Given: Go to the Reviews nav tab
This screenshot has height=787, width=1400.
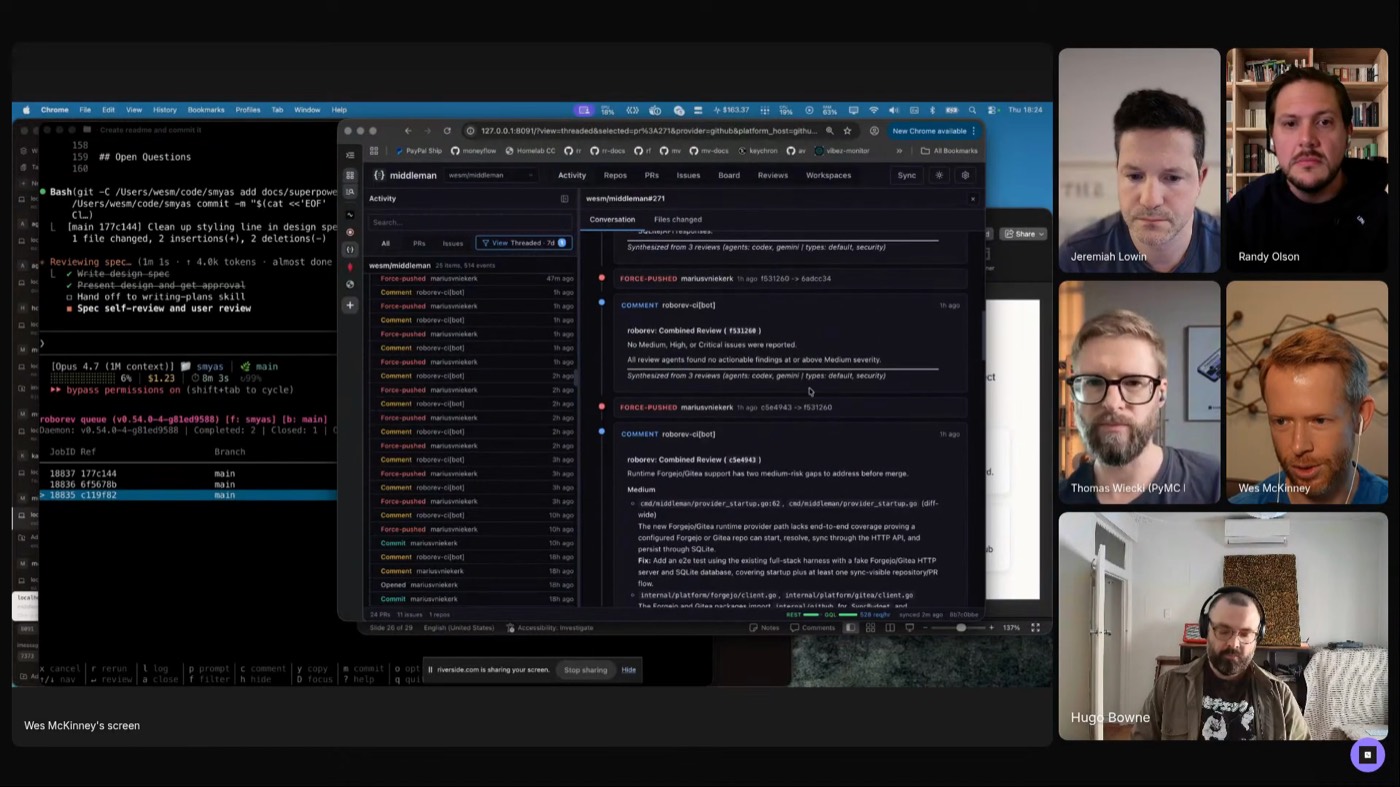Looking at the screenshot, I should [x=773, y=175].
